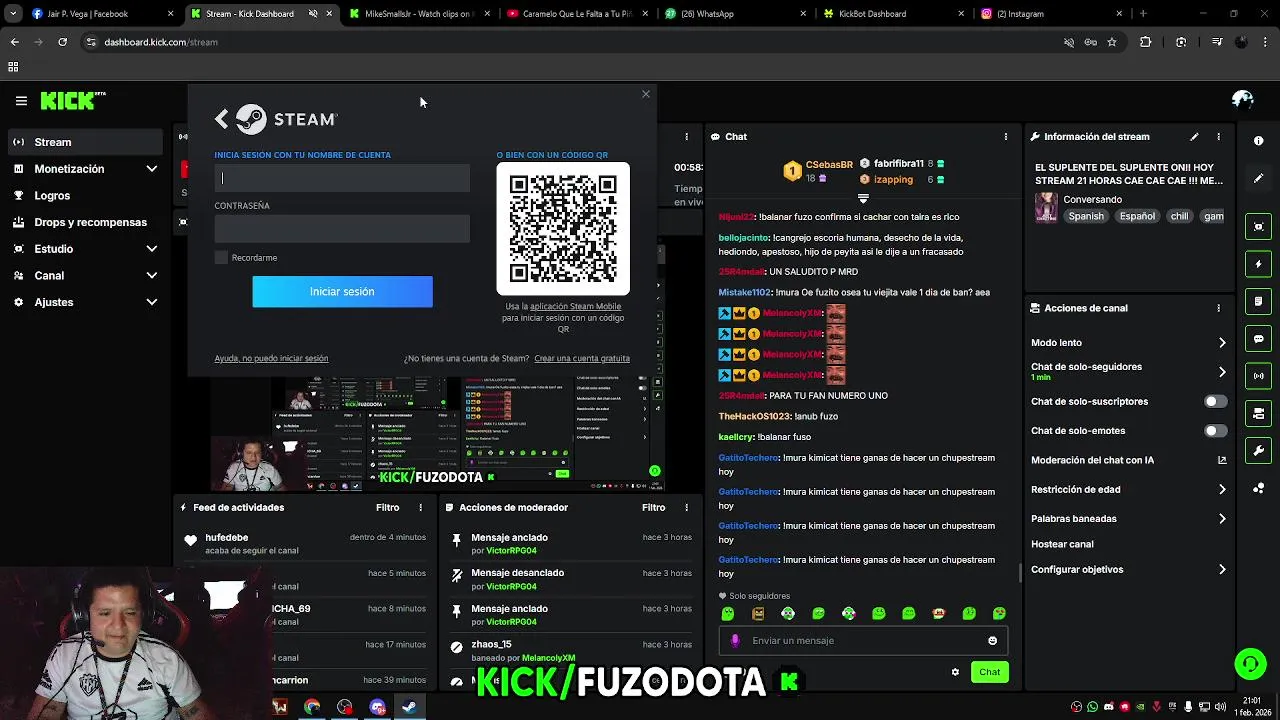Screen dimensions: 1280x720
Task: Open the emoji picker in the message box
Action: point(992,641)
